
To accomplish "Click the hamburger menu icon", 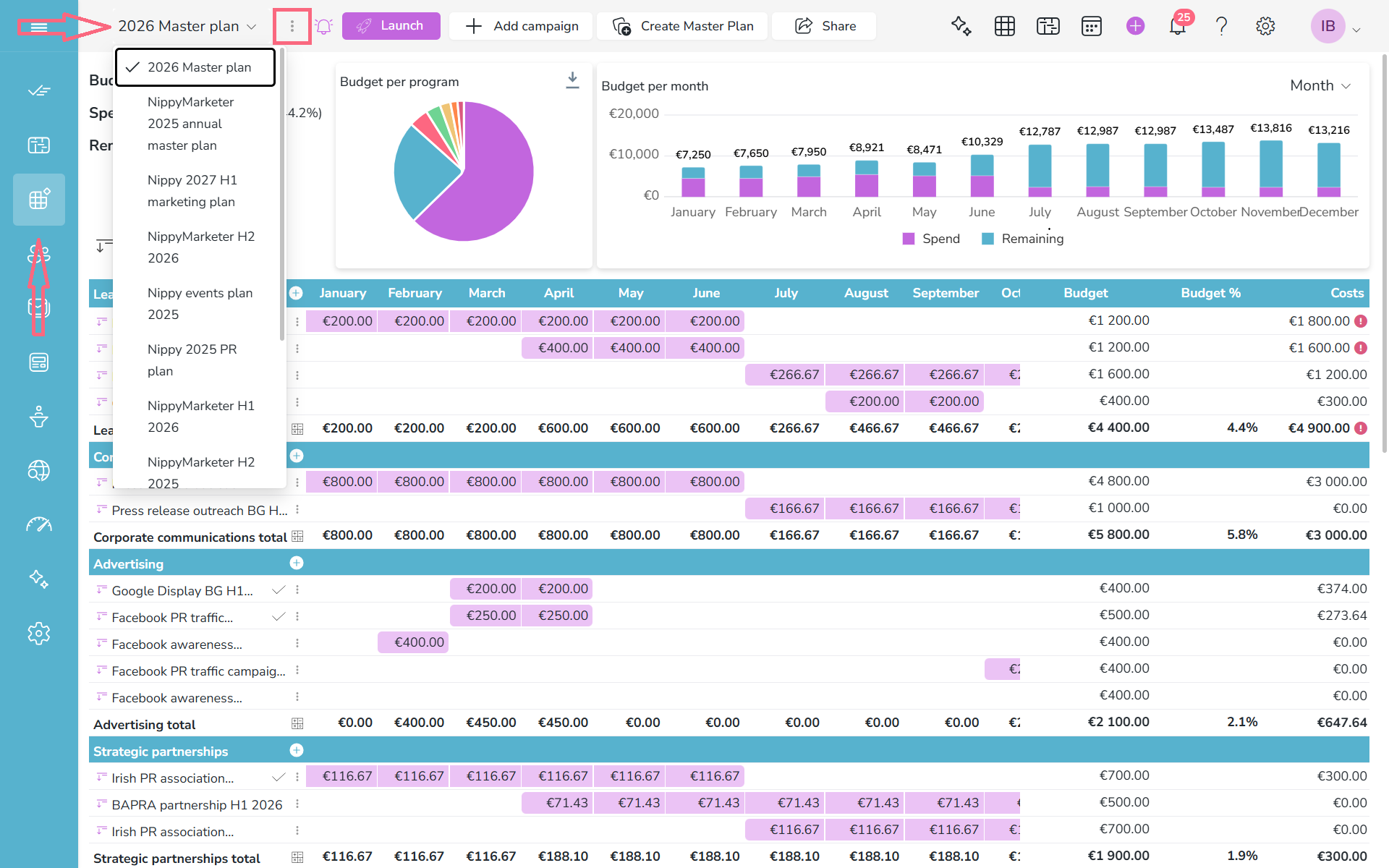I will point(39,27).
